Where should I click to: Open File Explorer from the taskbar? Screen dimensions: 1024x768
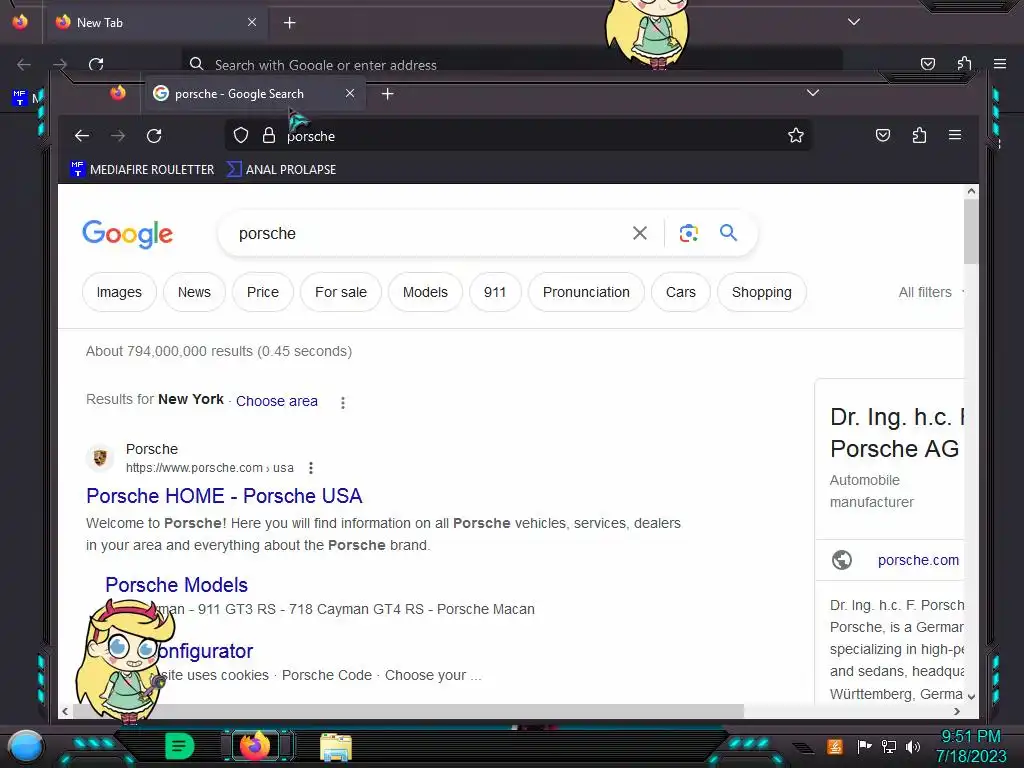336,747
